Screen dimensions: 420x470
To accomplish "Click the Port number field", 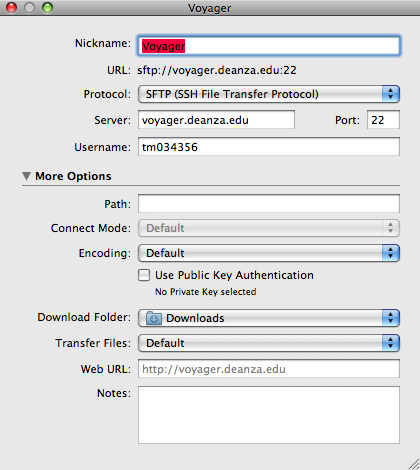I will [x=383, y=120].
